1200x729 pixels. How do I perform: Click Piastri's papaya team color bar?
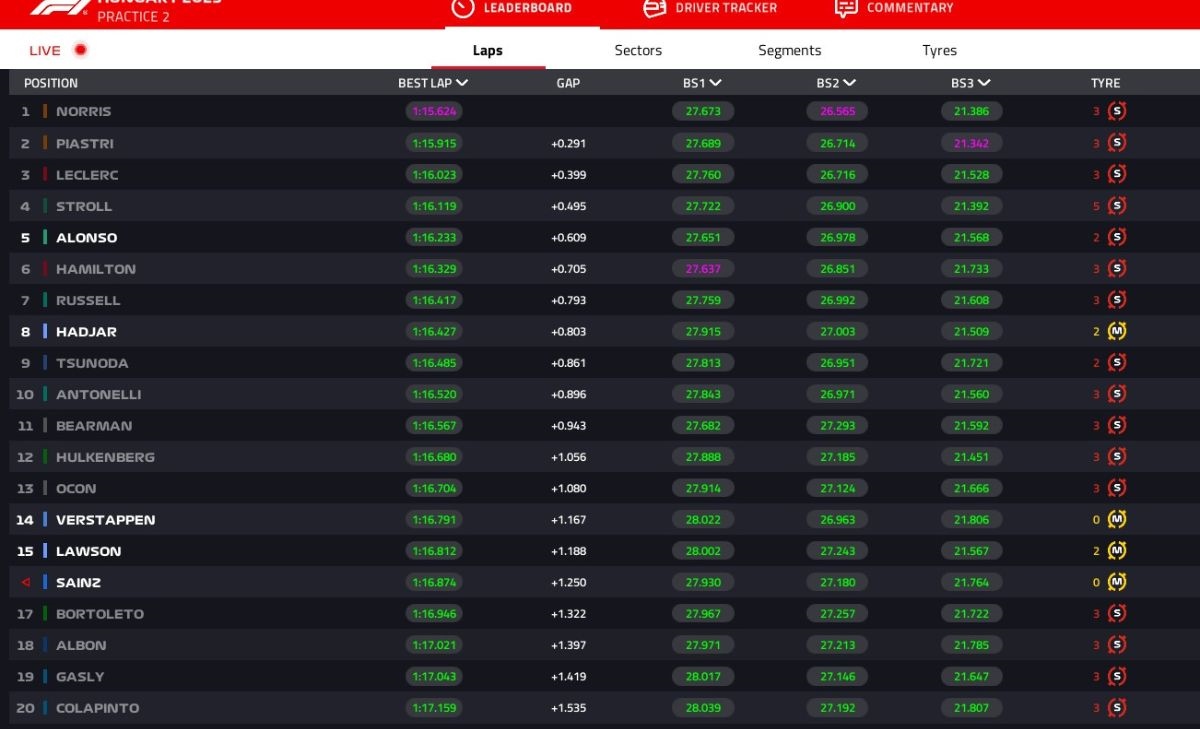pos(45,144)
